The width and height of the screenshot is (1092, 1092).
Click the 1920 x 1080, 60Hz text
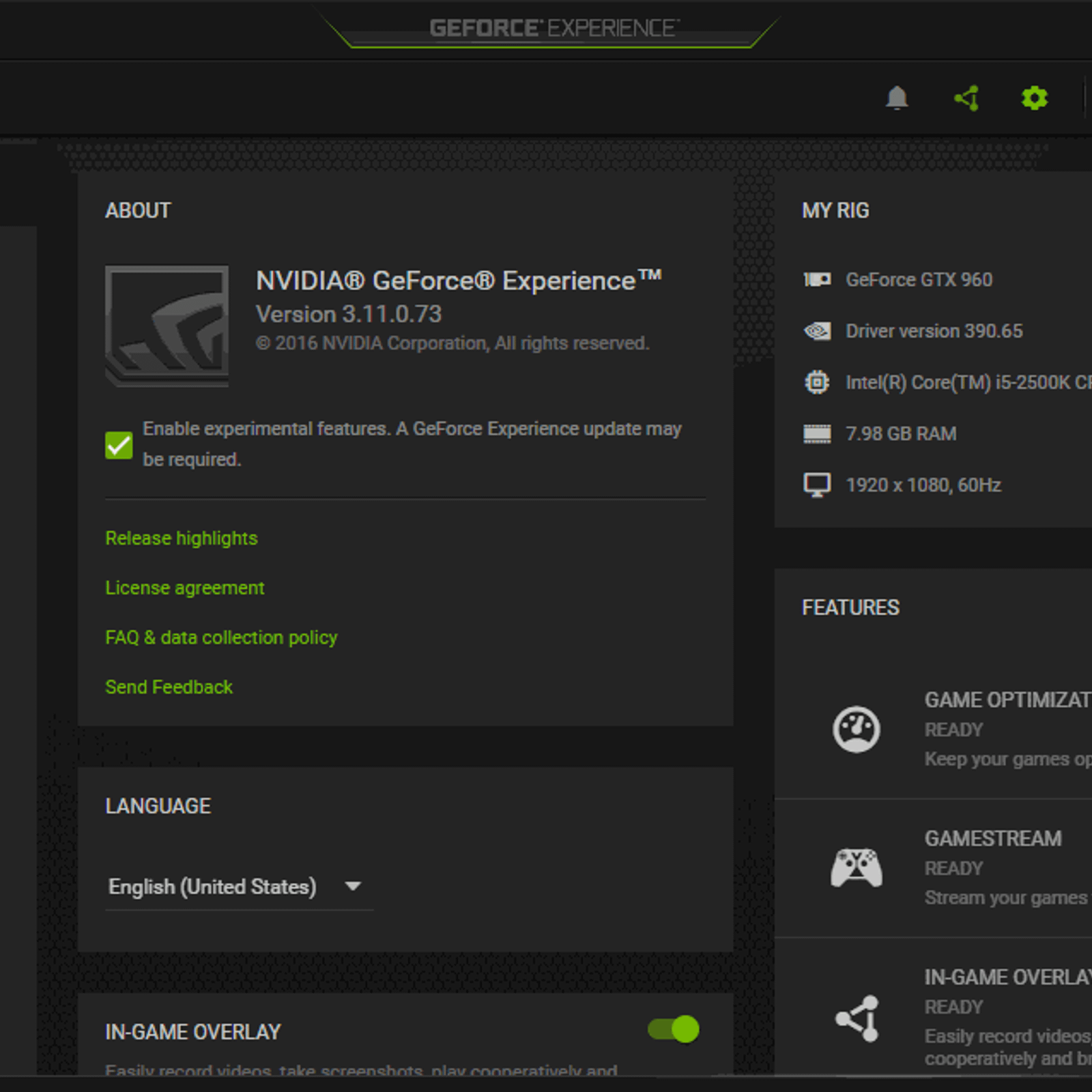click(923, 485)
